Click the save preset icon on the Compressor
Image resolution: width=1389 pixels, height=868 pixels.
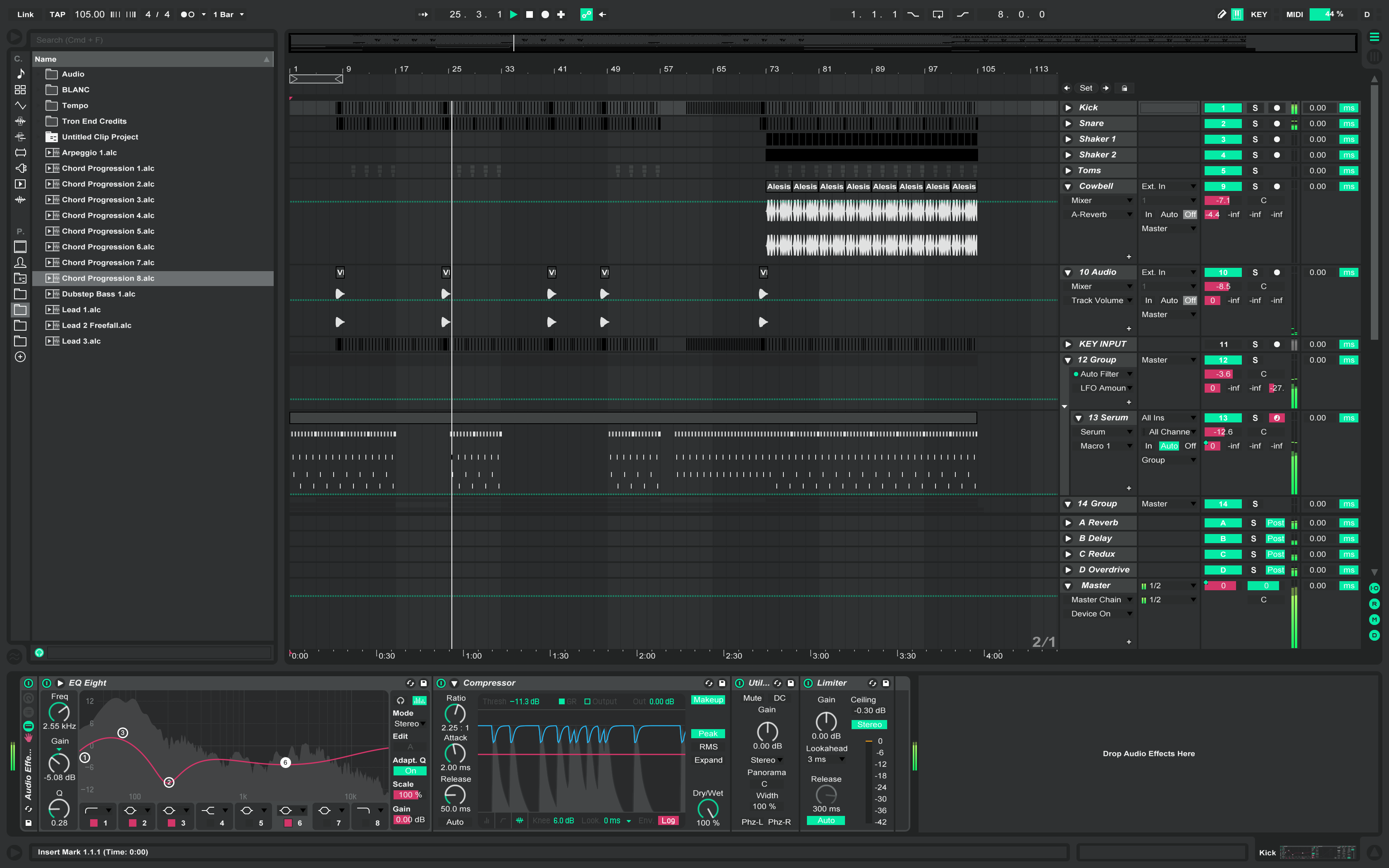coord(722,683)
